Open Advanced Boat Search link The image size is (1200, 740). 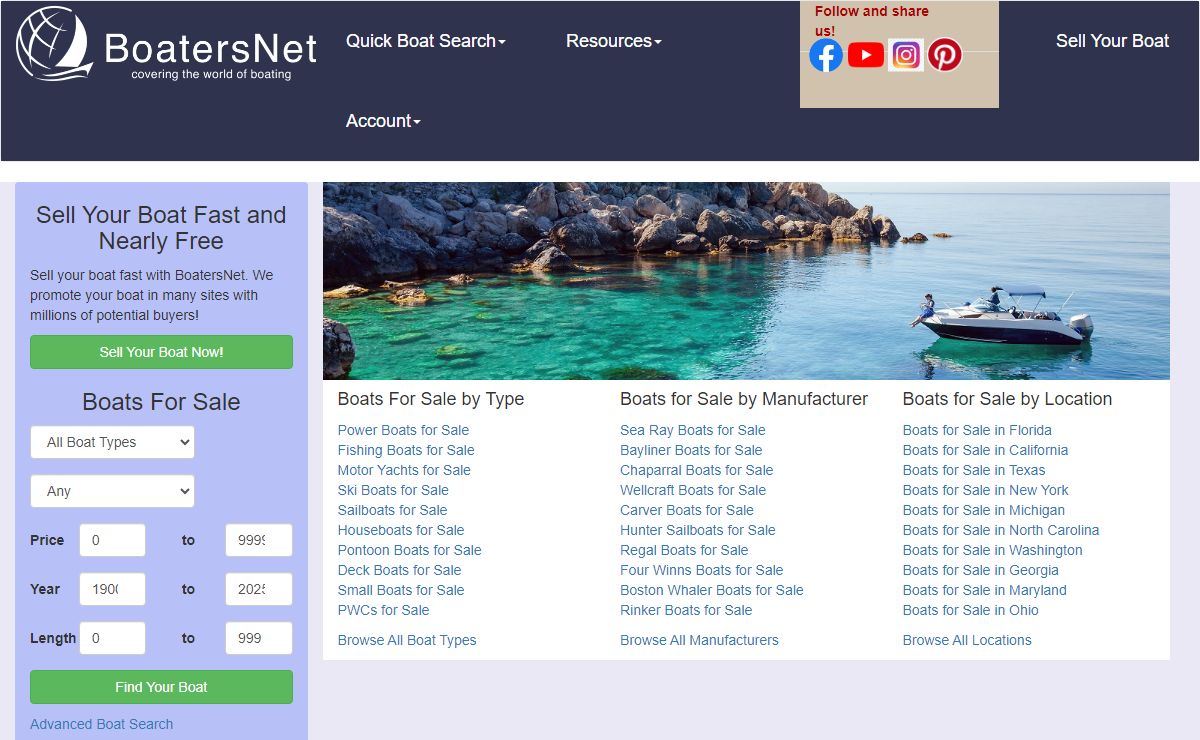click(102, 724)
